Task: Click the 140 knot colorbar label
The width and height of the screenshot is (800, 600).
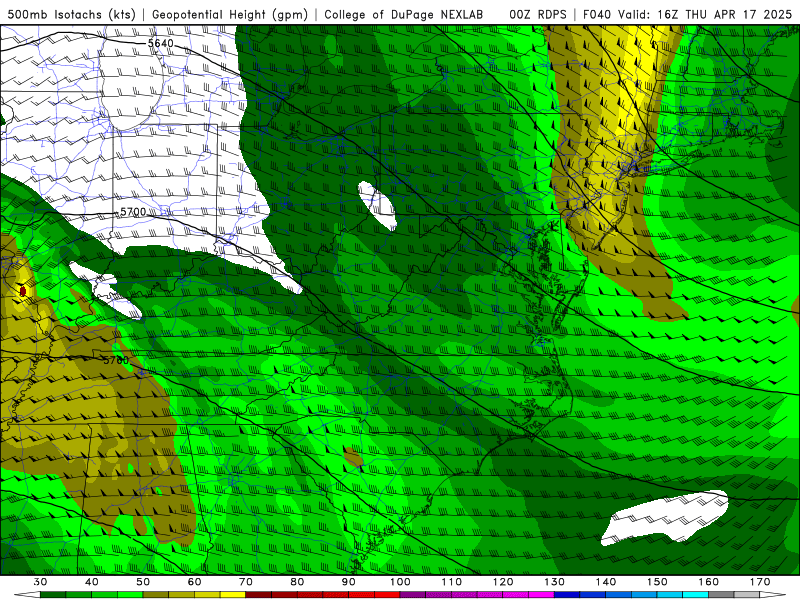Action: coord(606,582)
